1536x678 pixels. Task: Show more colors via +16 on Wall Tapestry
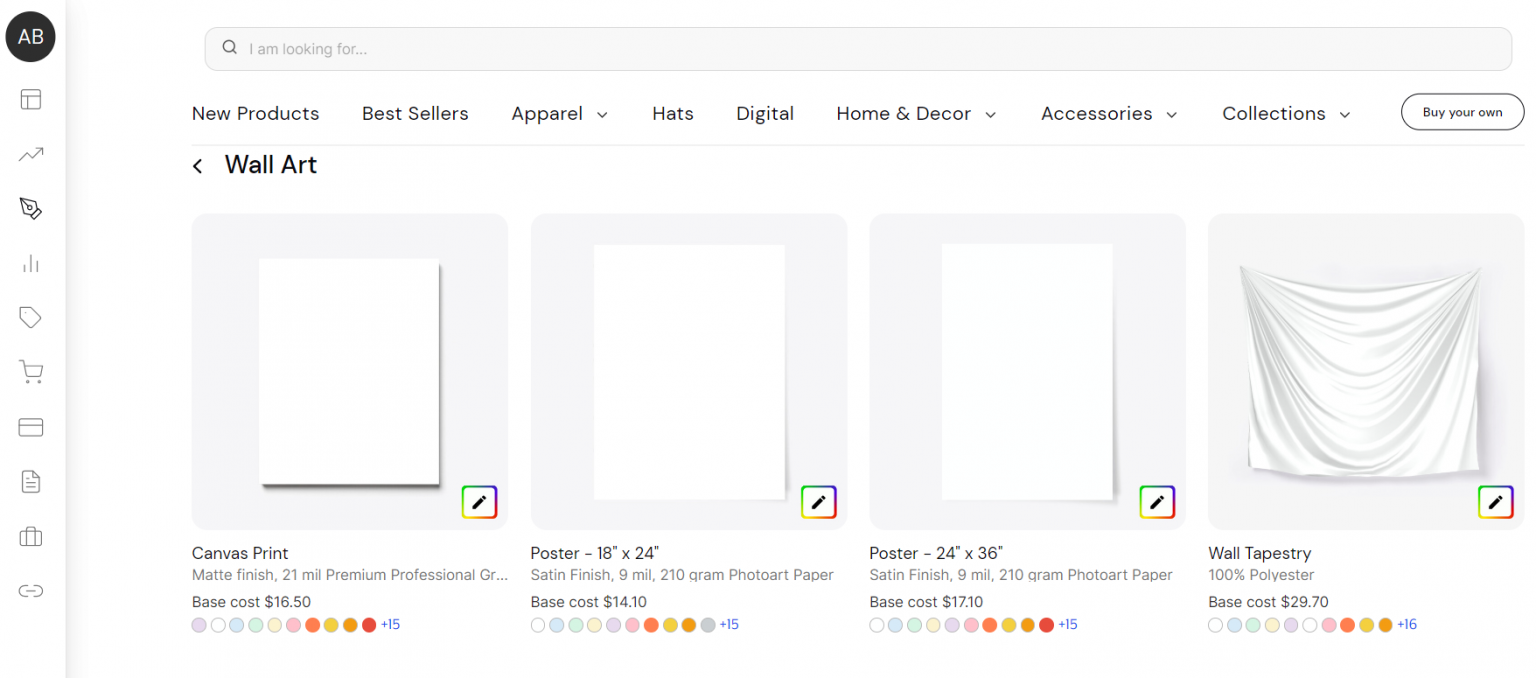coord(1407,623)
